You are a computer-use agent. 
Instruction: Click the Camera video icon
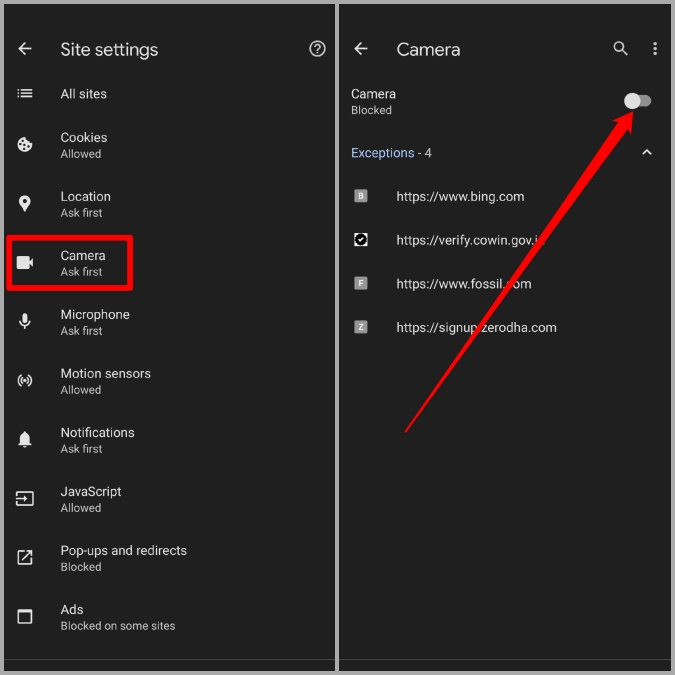tap(25, 262)
